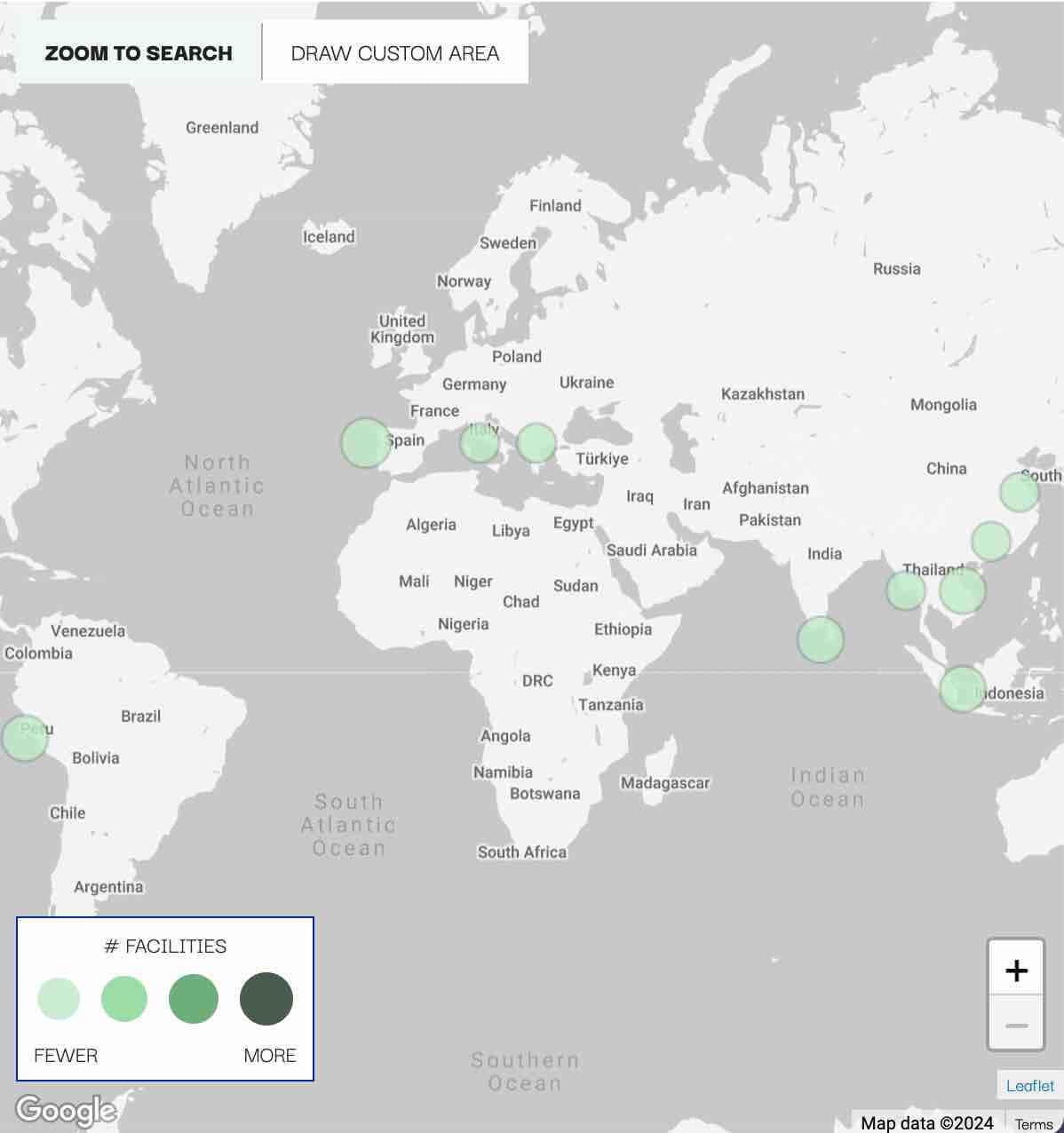The image size is (1064, 1133).
Task: Click the cluster marker east of Thailand
Action: [x=962, y=590]
